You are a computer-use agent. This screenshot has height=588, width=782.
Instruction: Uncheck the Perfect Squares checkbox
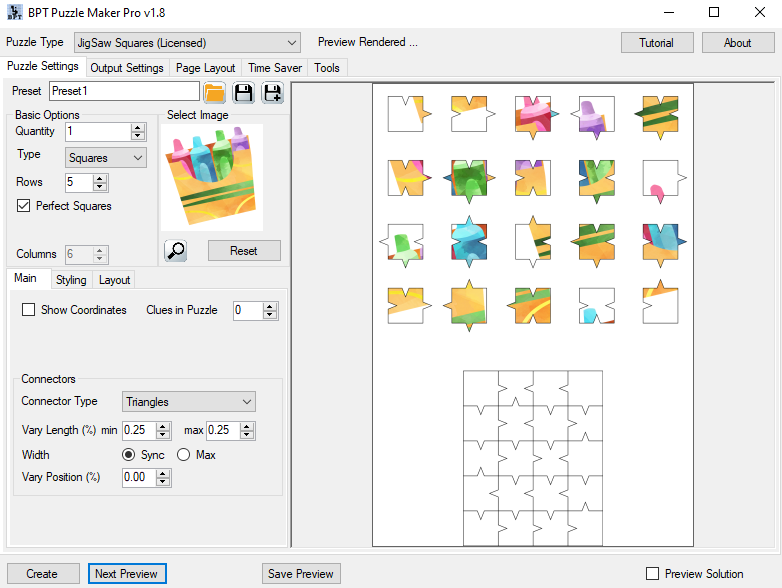25,206
